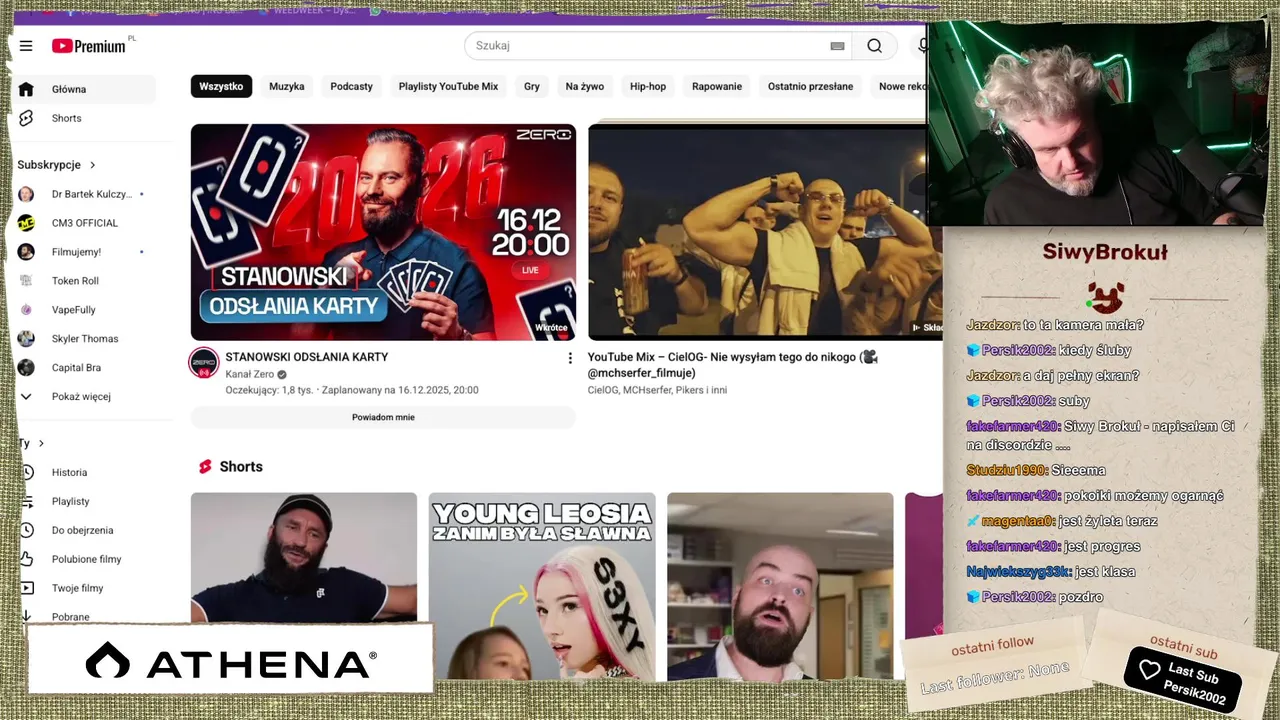Click the red Shorts section logo
This screenshot has height=720, width=1280.
click(x=205, y=467)
